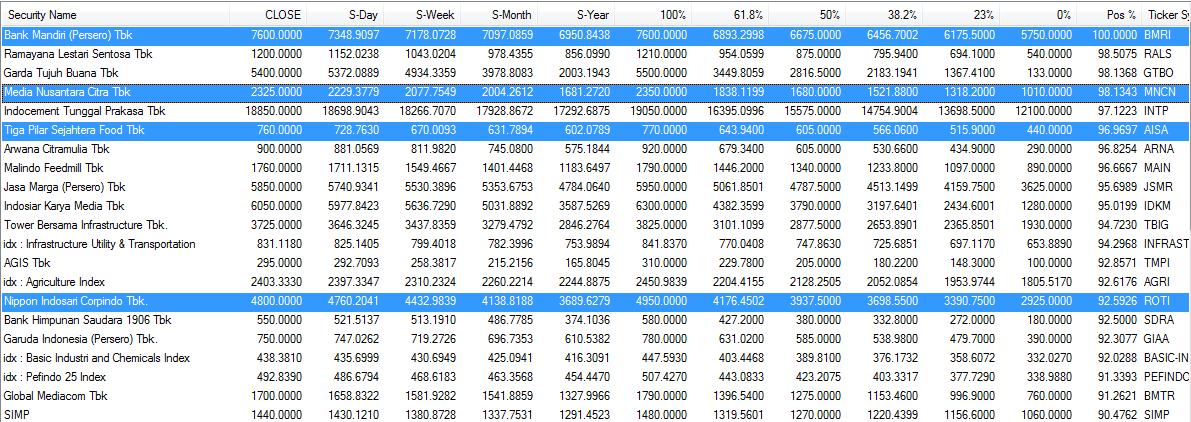Screen dimensions: 1191x422
Task: Click close value 831.1180
Action: (281, 244)
